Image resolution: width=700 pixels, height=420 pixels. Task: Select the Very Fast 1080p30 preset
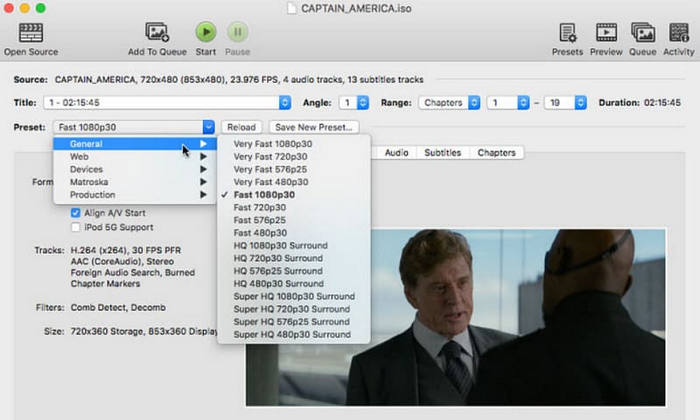pyautogui.click(x=294, y=144)
